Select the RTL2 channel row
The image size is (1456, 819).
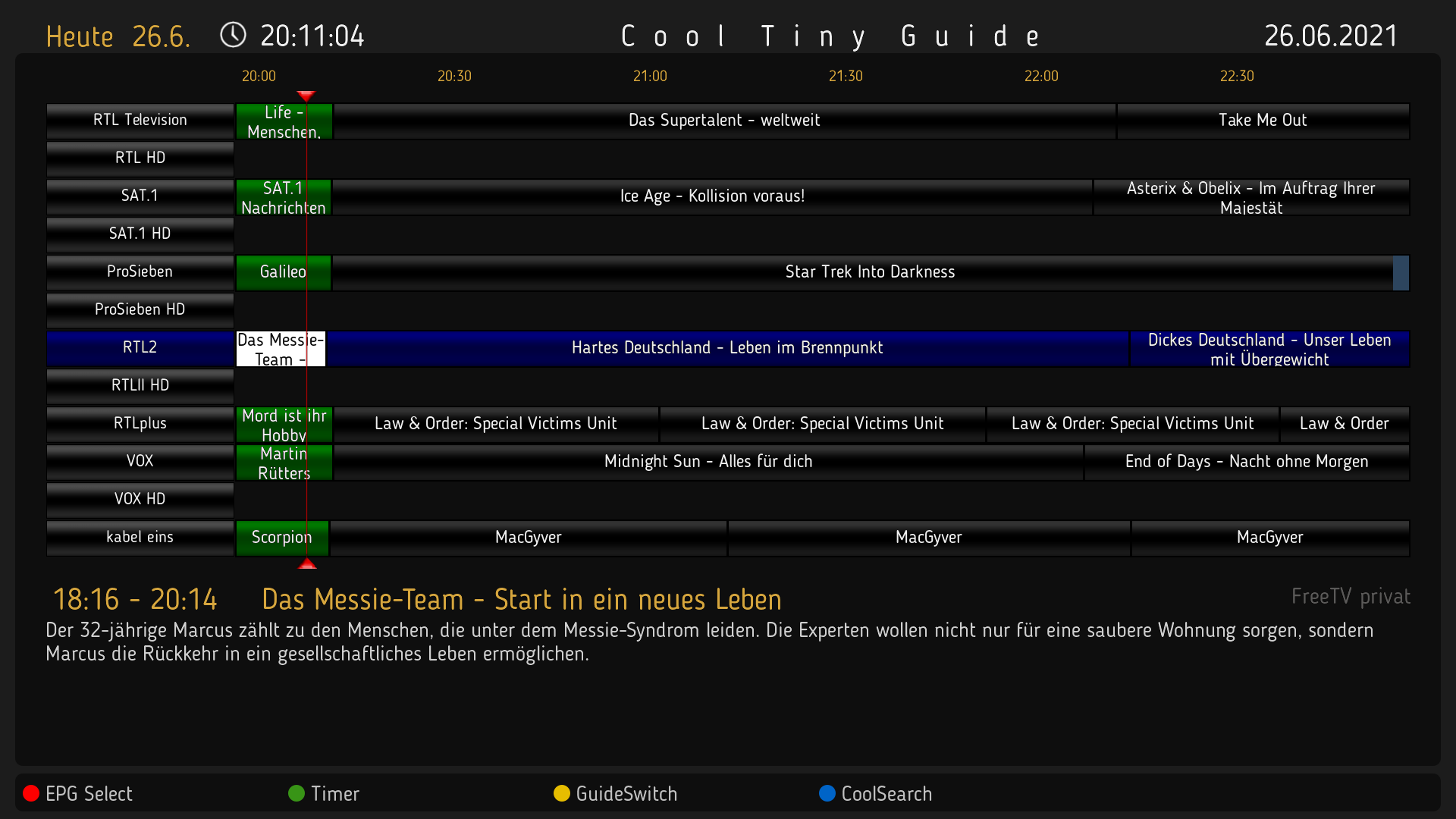(140, 348)
